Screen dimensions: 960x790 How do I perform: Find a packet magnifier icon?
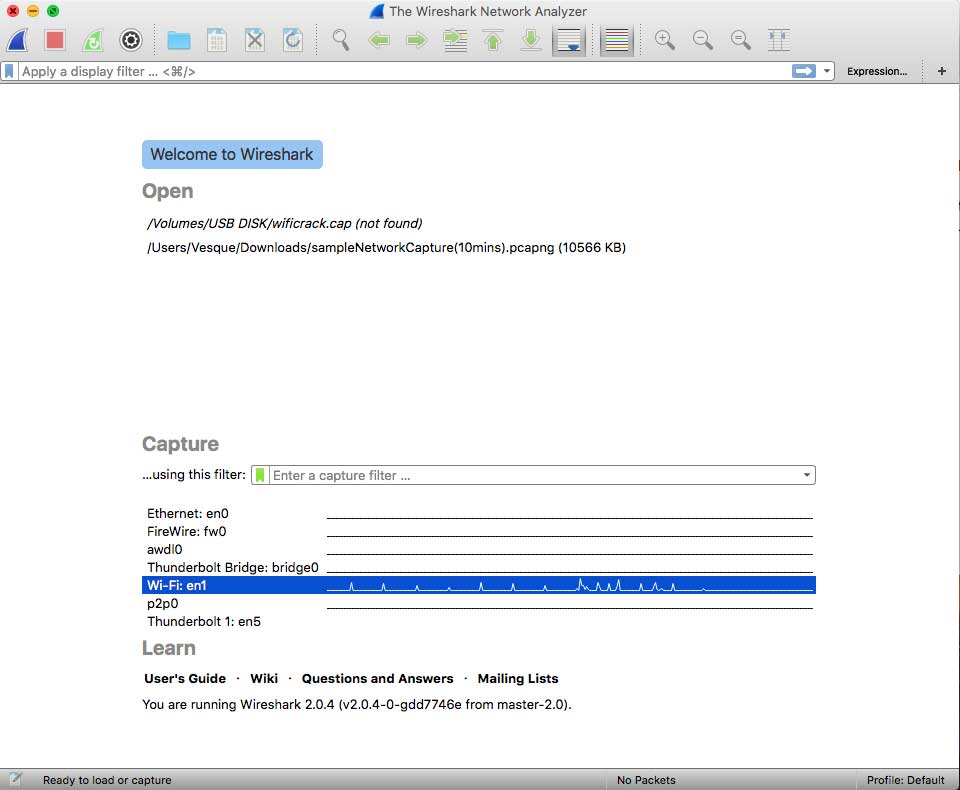[x=341, y=40]
